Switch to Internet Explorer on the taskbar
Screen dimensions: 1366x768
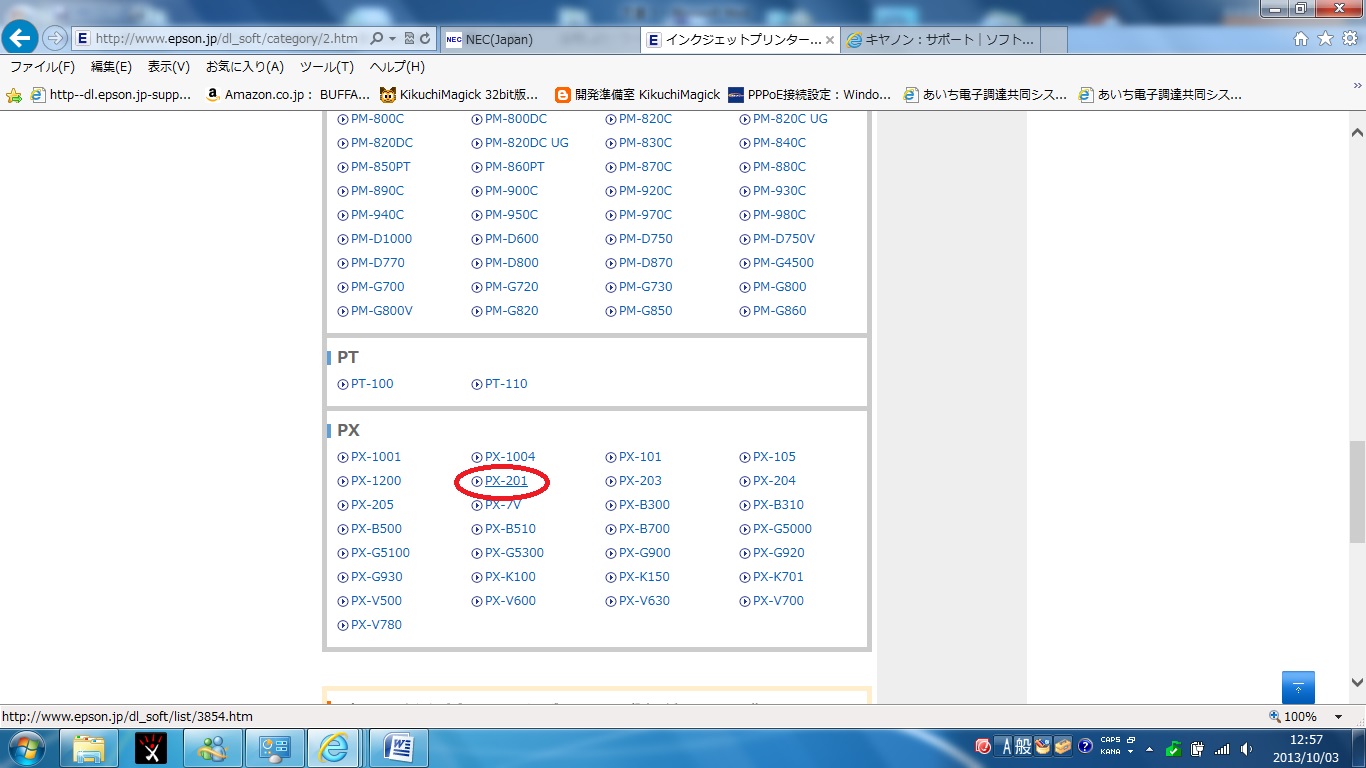(335, 747)
